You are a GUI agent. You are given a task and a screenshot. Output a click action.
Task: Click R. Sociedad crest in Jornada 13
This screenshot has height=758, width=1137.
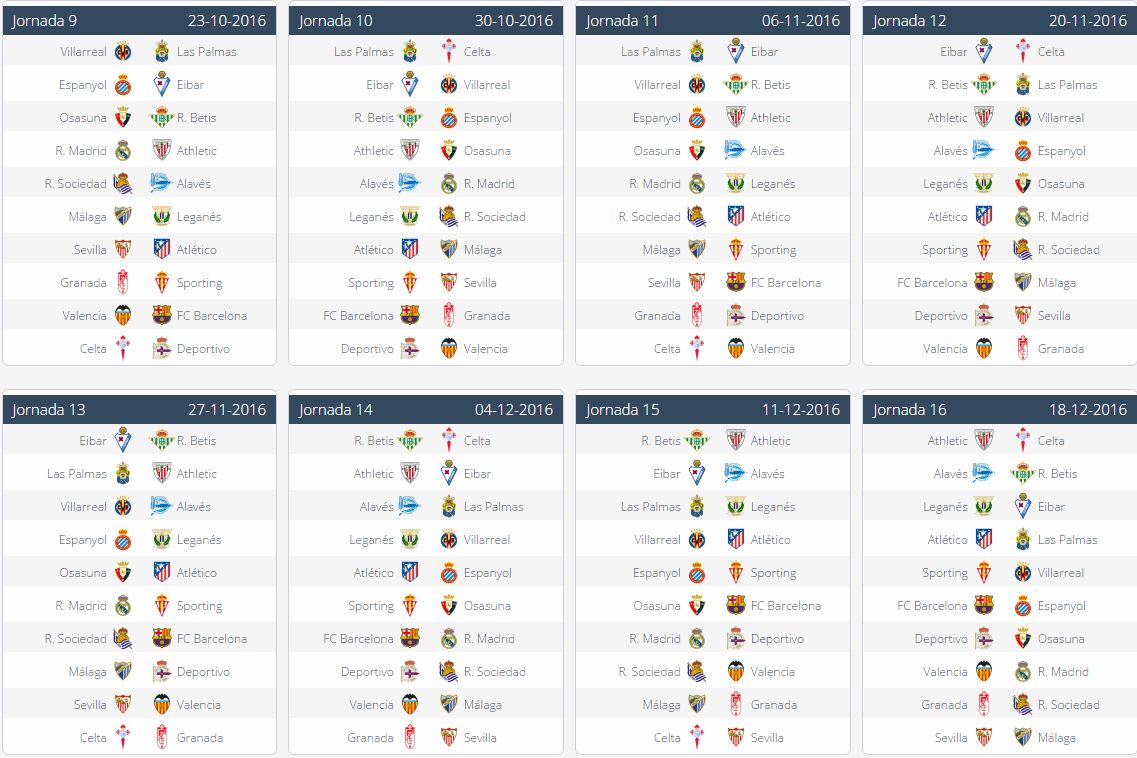coord(123,638)
